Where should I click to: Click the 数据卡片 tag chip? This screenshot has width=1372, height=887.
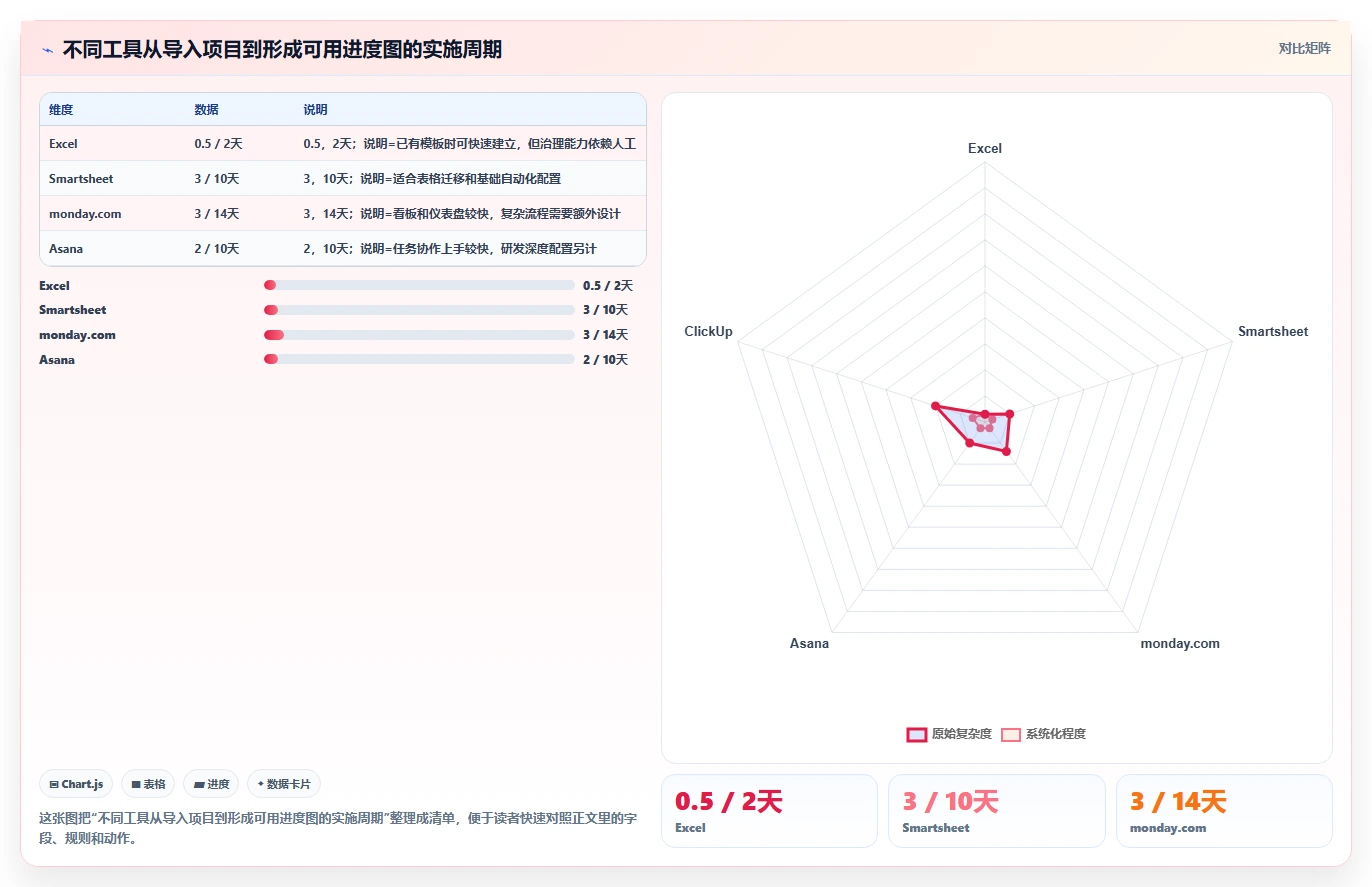click(284, 784)
